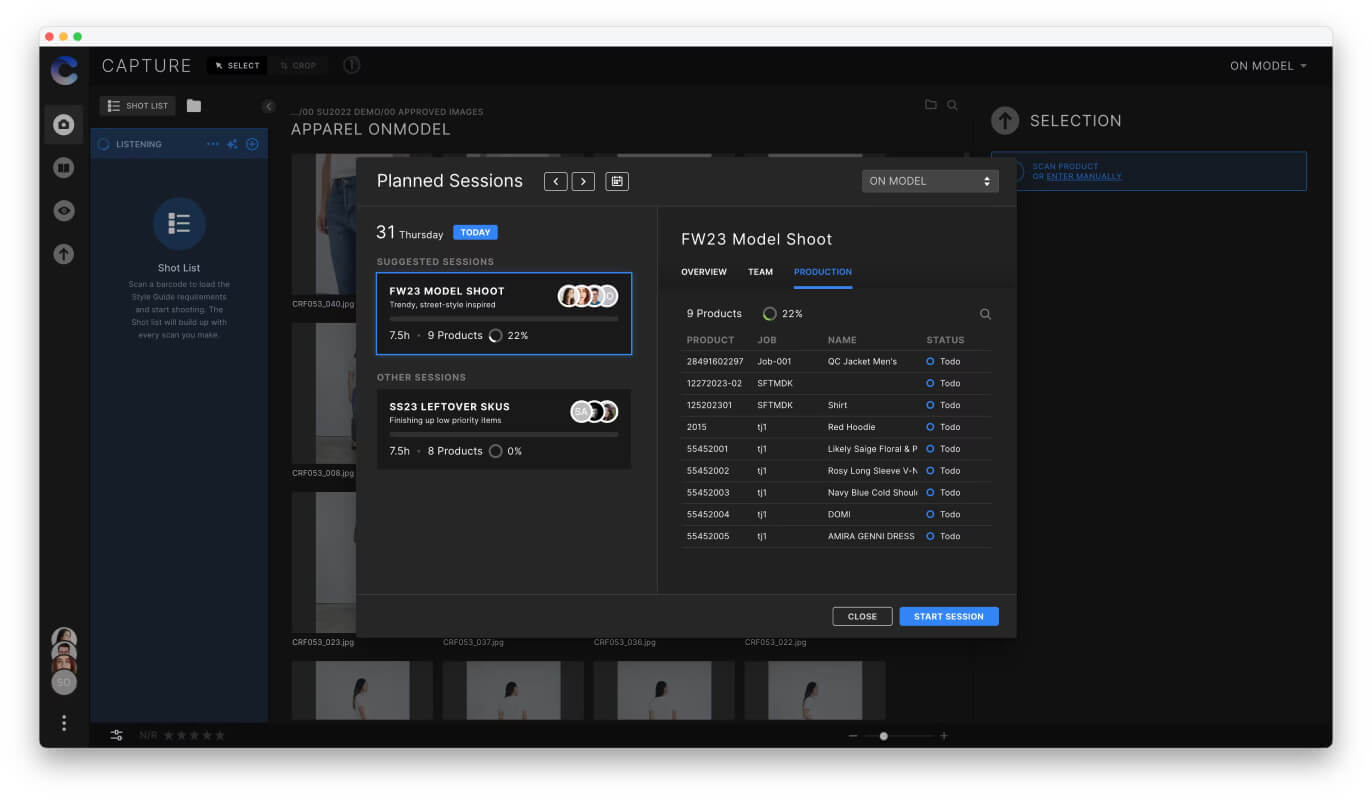This screenshot has height=800, width=1372.
Task: Open the Listening panel three-dot options
Action: coord(212,144)
